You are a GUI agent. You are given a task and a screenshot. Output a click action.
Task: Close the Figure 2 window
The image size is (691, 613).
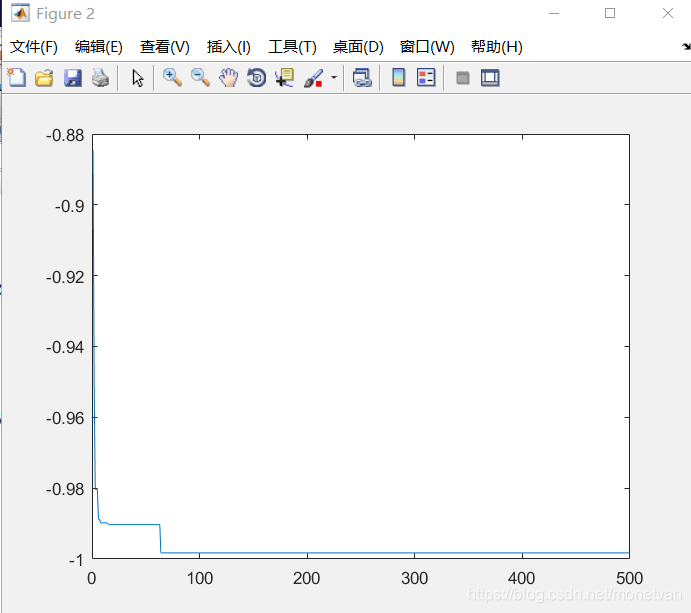pos(668,13)
